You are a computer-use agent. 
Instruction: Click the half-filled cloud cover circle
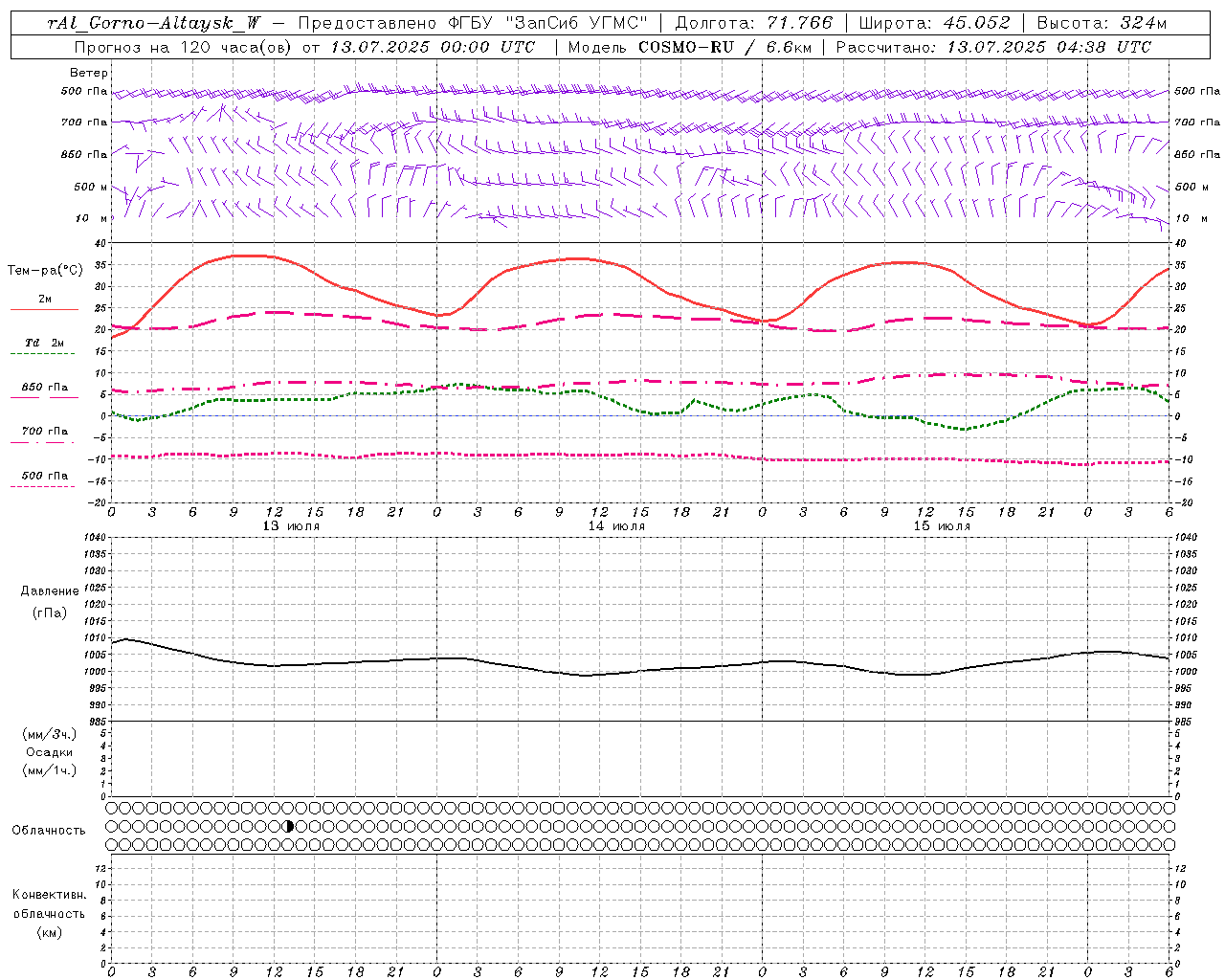point(290,826)
